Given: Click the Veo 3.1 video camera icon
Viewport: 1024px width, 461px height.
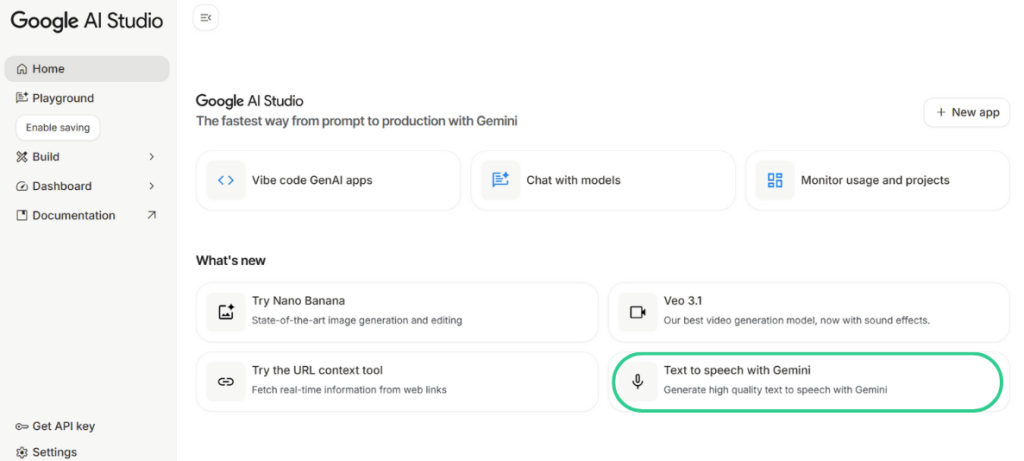Looking at the screenshot, I should (x=638, y=312).
